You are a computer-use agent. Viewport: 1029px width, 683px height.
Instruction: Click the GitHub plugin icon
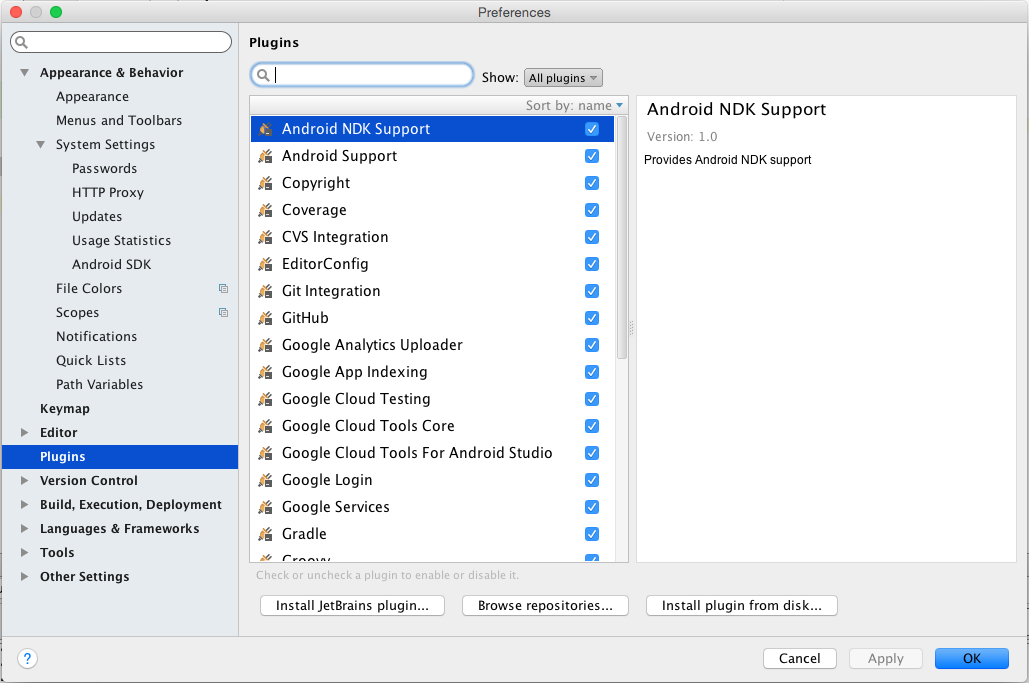pyautogui.click(x=265, y=318)
